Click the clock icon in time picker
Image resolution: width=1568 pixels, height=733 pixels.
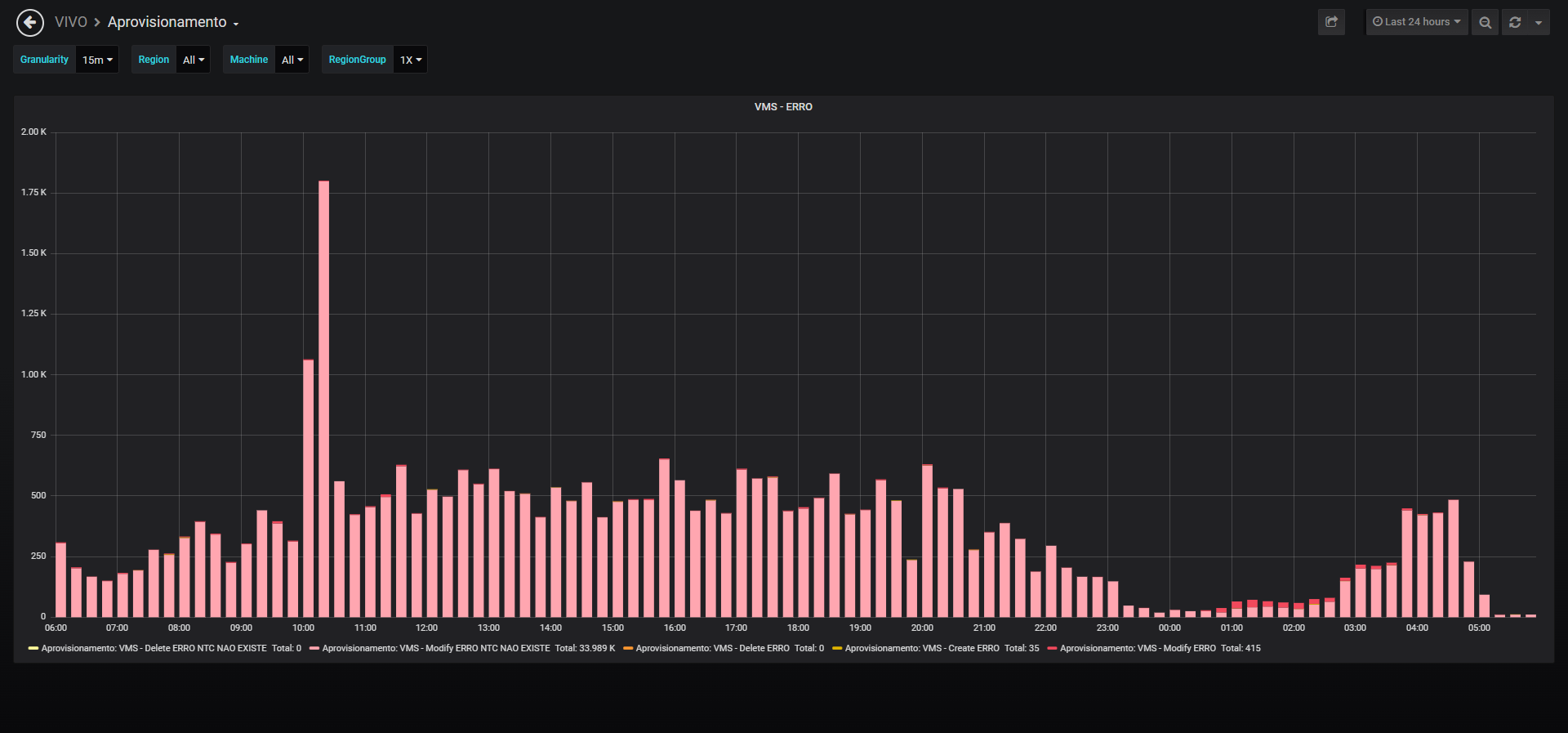(x=1378, y=22)
